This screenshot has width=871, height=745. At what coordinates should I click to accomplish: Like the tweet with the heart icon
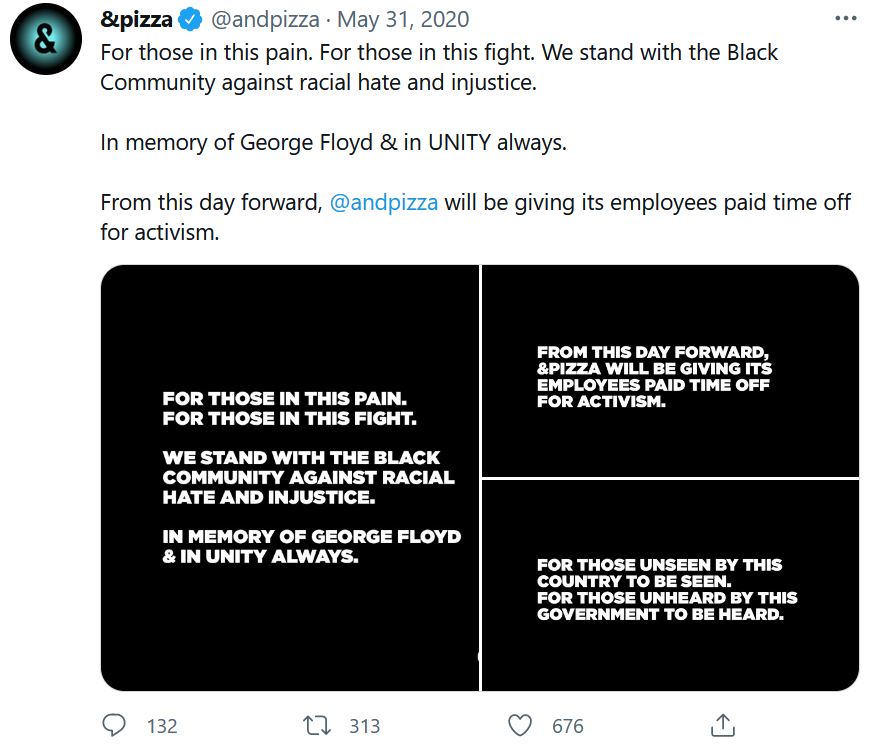point(520,725)
